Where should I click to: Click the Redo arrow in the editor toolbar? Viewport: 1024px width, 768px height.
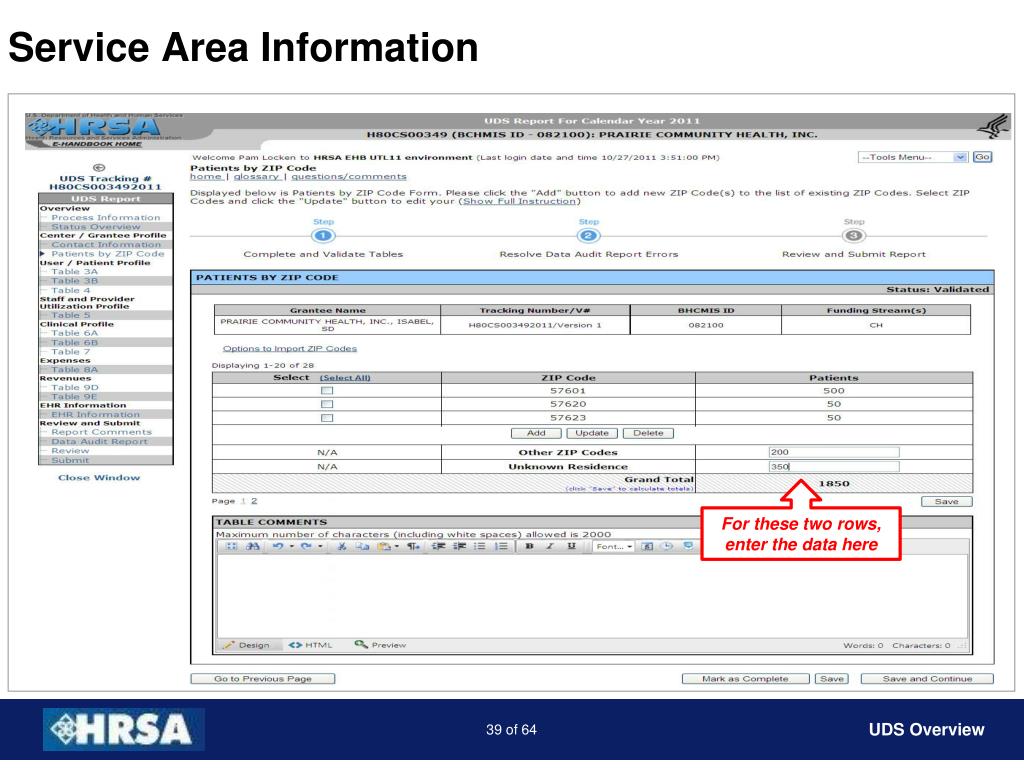(306, 547)
